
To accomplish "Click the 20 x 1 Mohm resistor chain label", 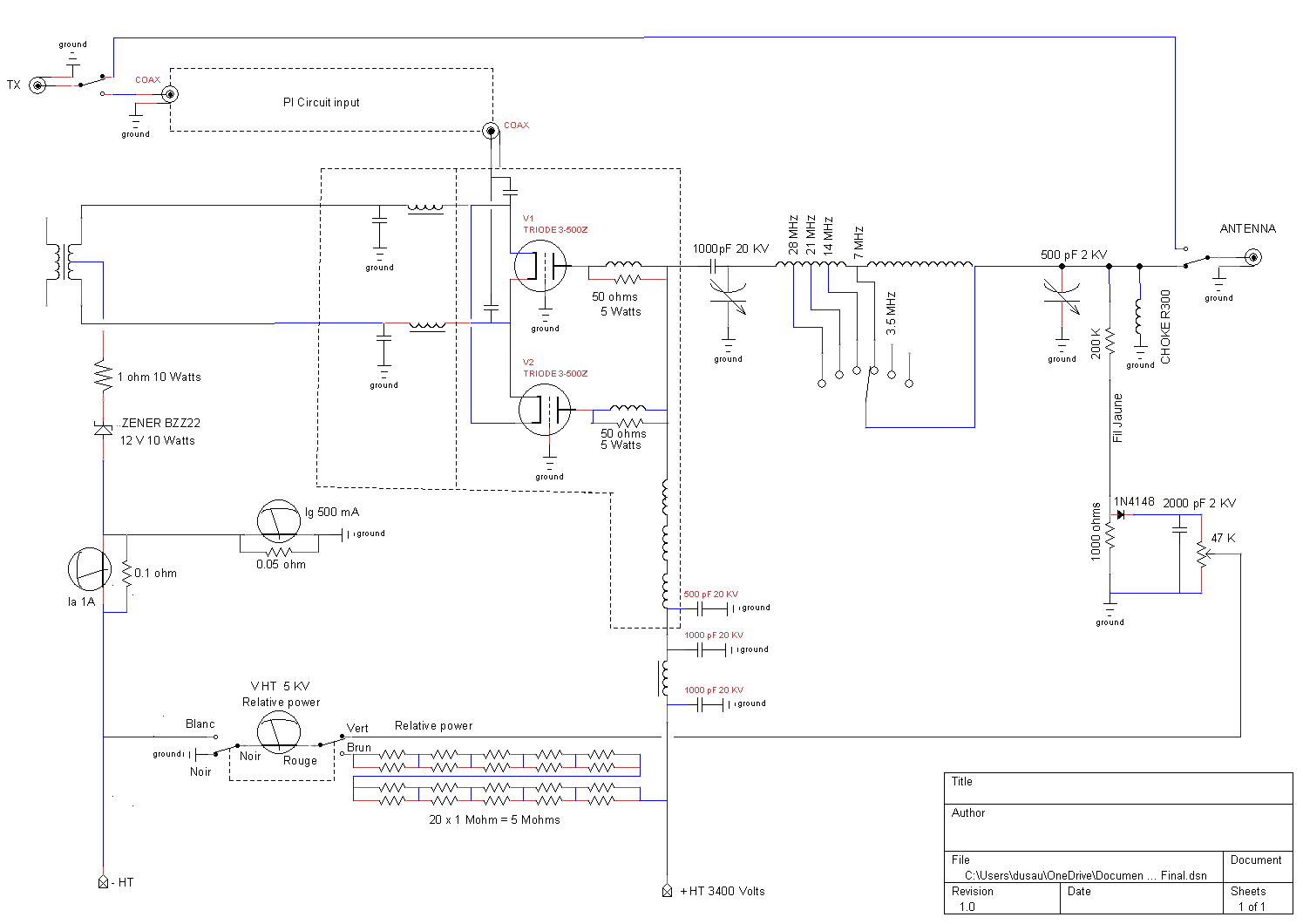I will tap(494, 819).
